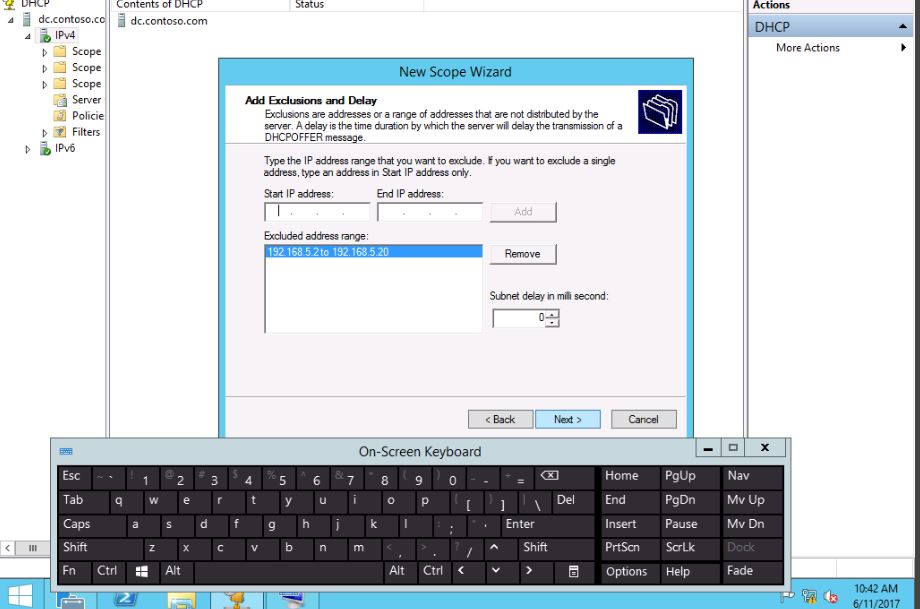
Task: Select the Server tree item
Action: pos(86,100)
